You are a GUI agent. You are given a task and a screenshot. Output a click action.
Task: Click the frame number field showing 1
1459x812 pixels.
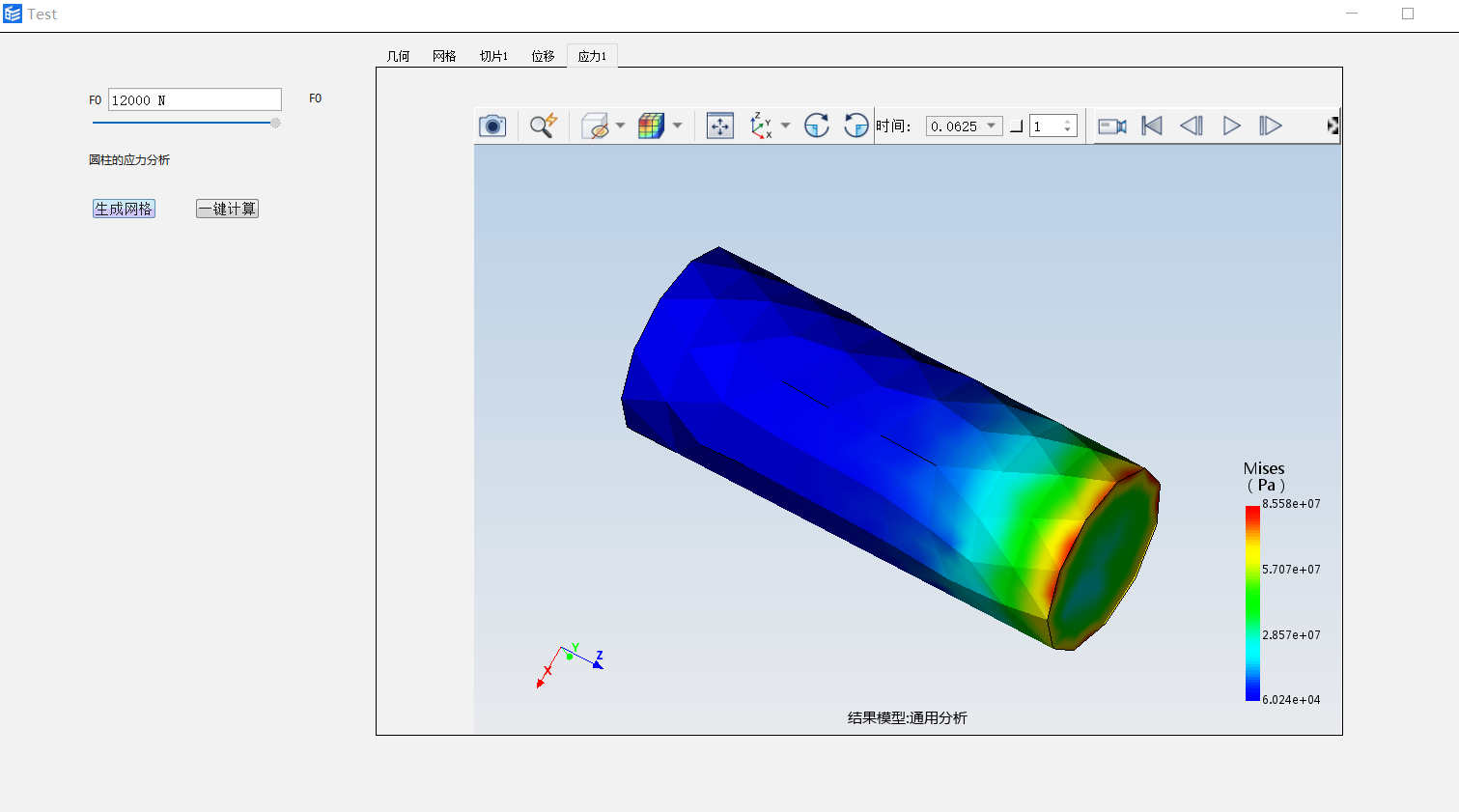1046,126
